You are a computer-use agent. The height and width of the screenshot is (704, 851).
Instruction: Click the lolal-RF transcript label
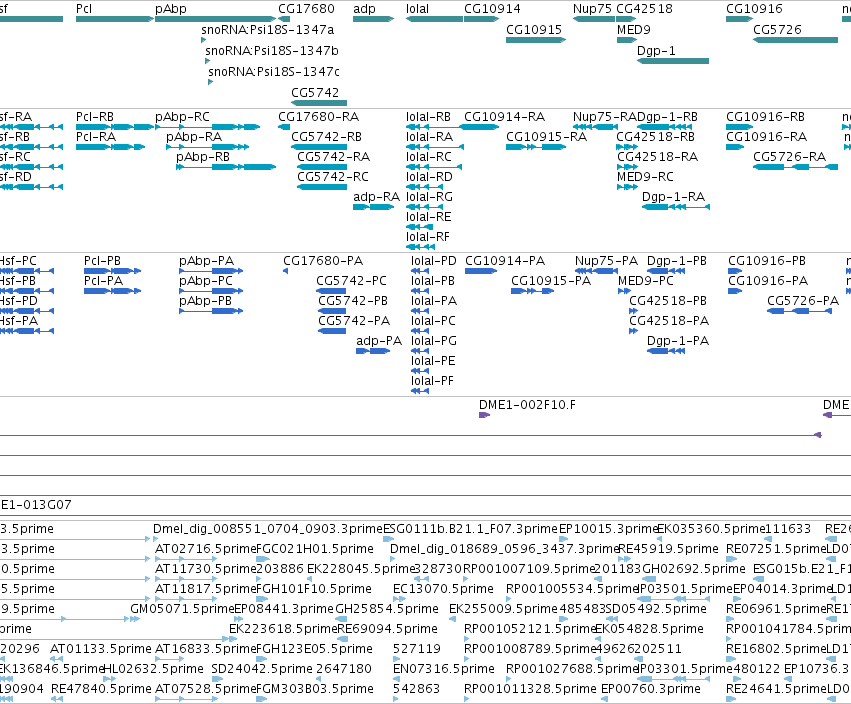point(428,237)
